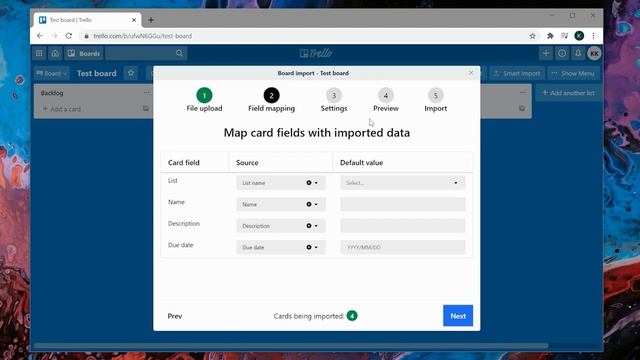Open Smart Import power-up button
The height and width of the screenshot is (360, 640).
(x=517, y=73)
